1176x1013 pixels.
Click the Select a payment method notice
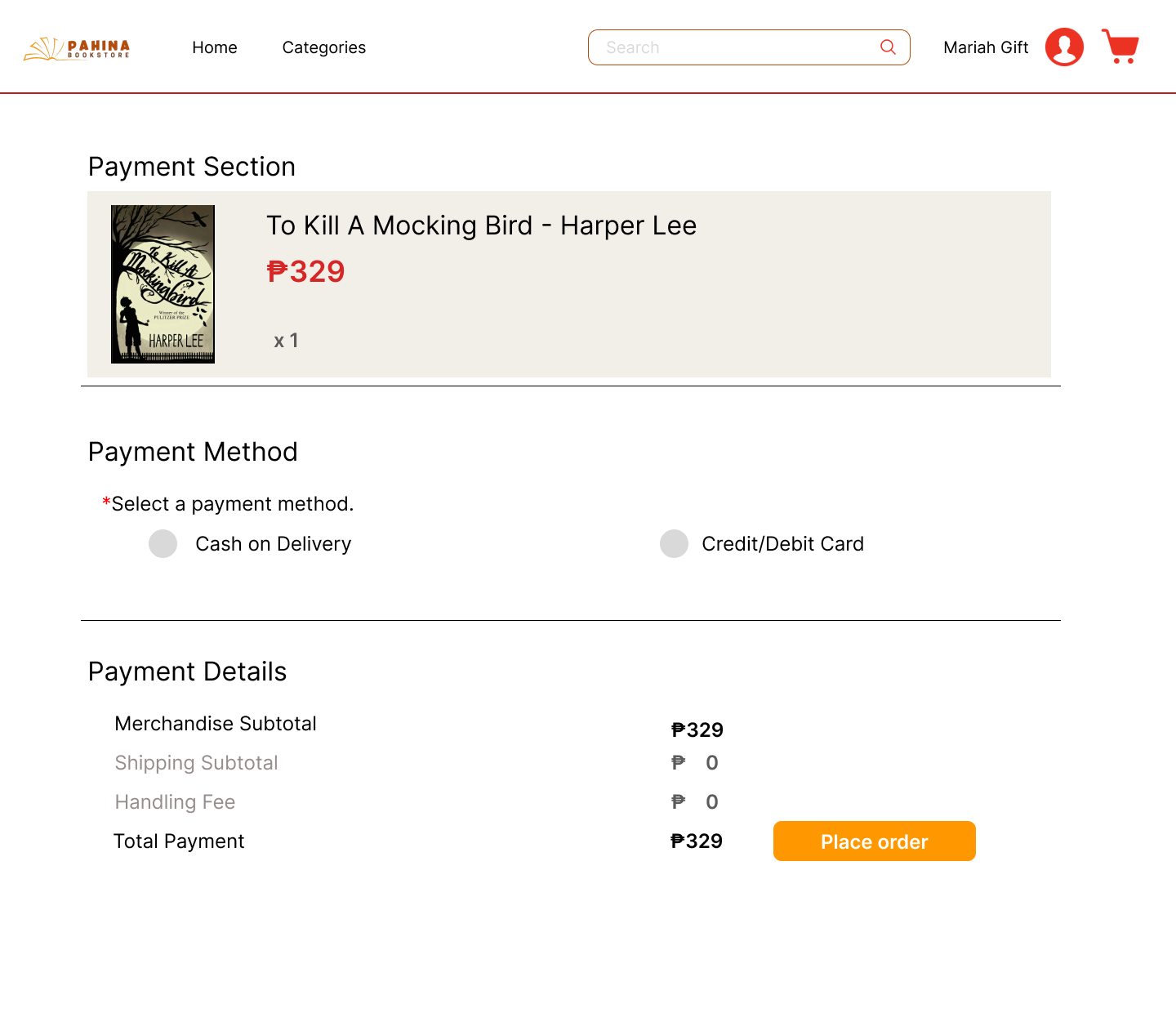coord(228,504)
